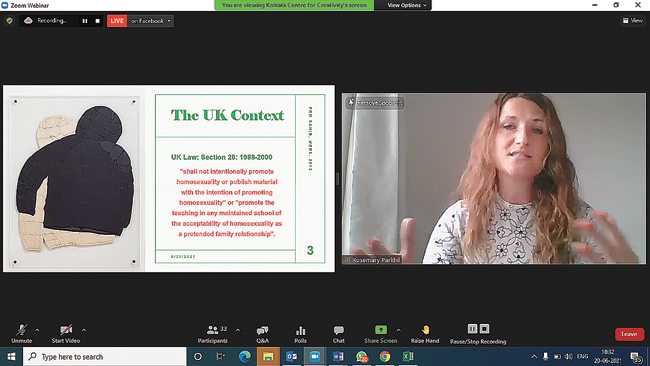Launch Microsoft Edge from the taskbar
The image size is (650, 366).
coord(245,356)
